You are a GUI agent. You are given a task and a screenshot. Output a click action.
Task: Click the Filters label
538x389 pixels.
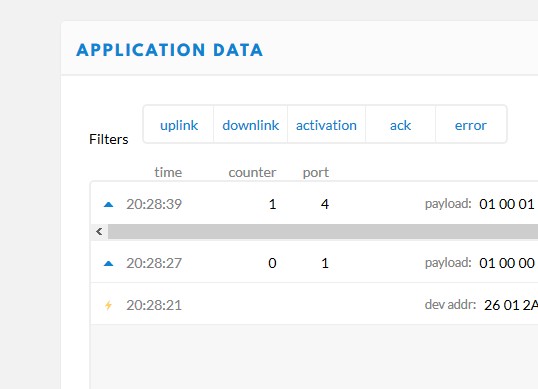(108, 139)
